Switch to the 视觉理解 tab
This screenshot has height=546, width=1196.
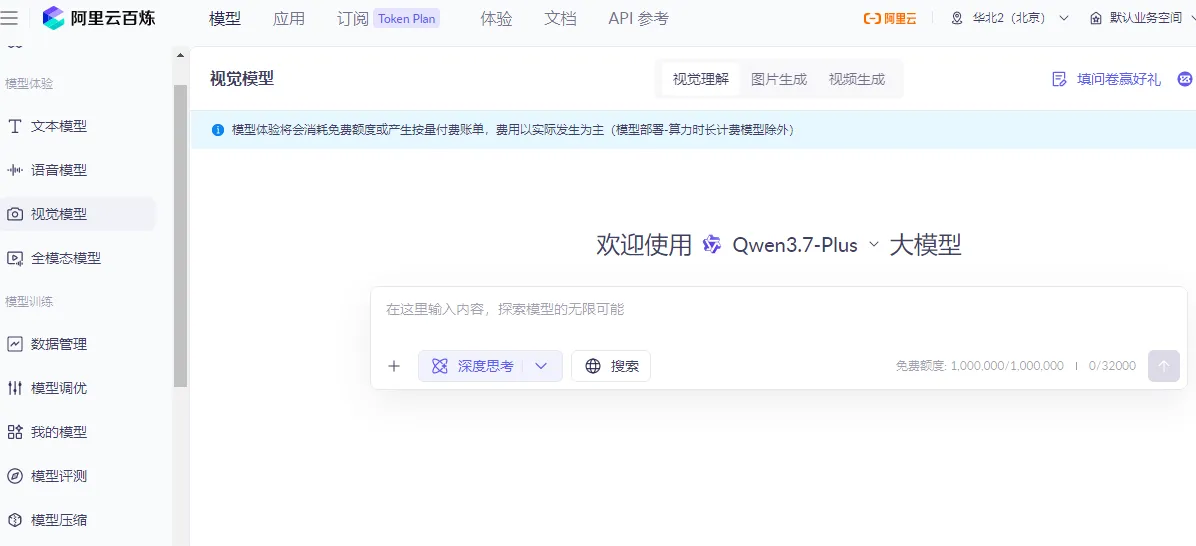pyautogui.click(x=700, y=79)
